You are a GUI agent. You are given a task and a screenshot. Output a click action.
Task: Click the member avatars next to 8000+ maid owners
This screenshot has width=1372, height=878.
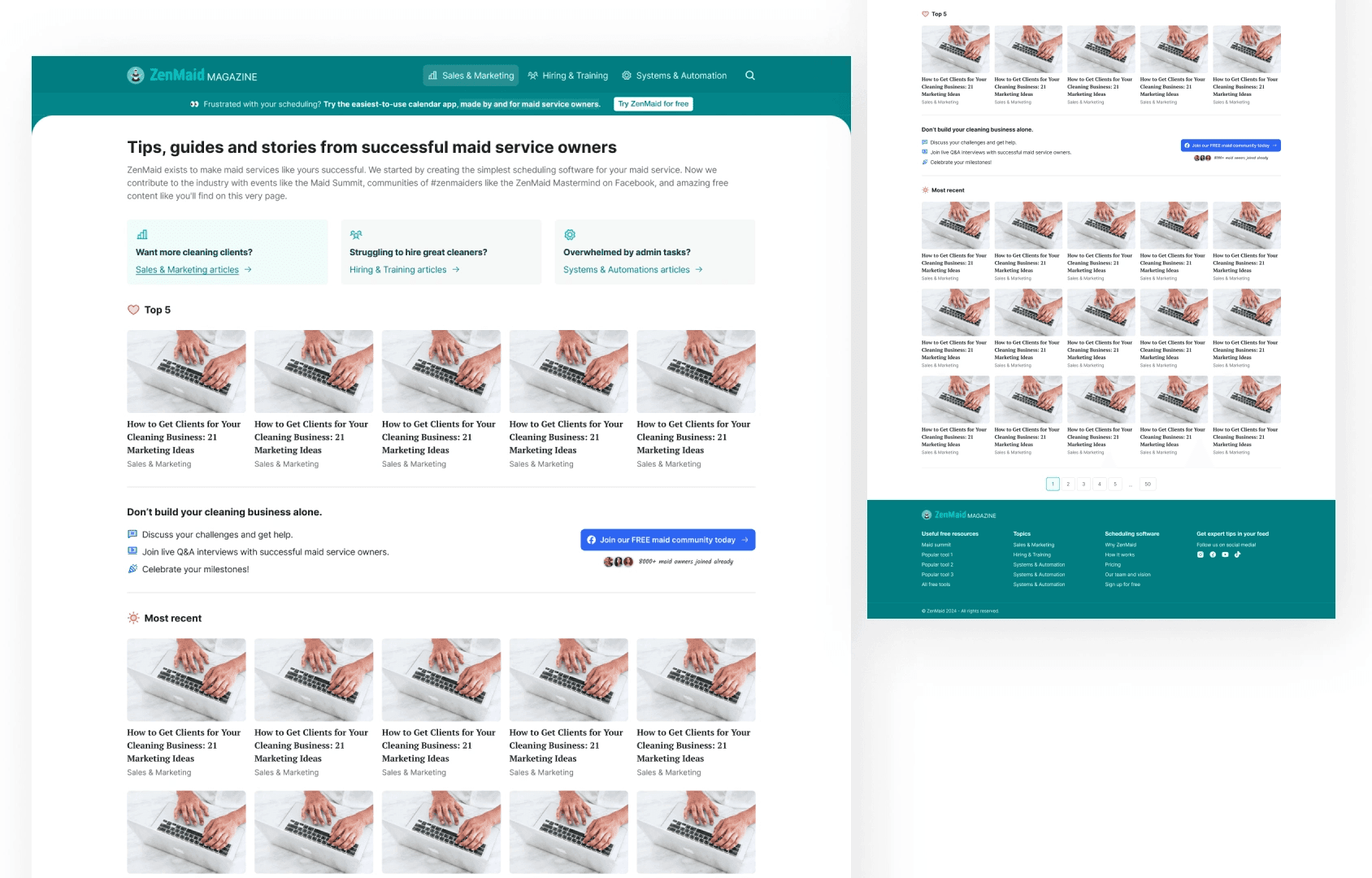tap(619, 562)
